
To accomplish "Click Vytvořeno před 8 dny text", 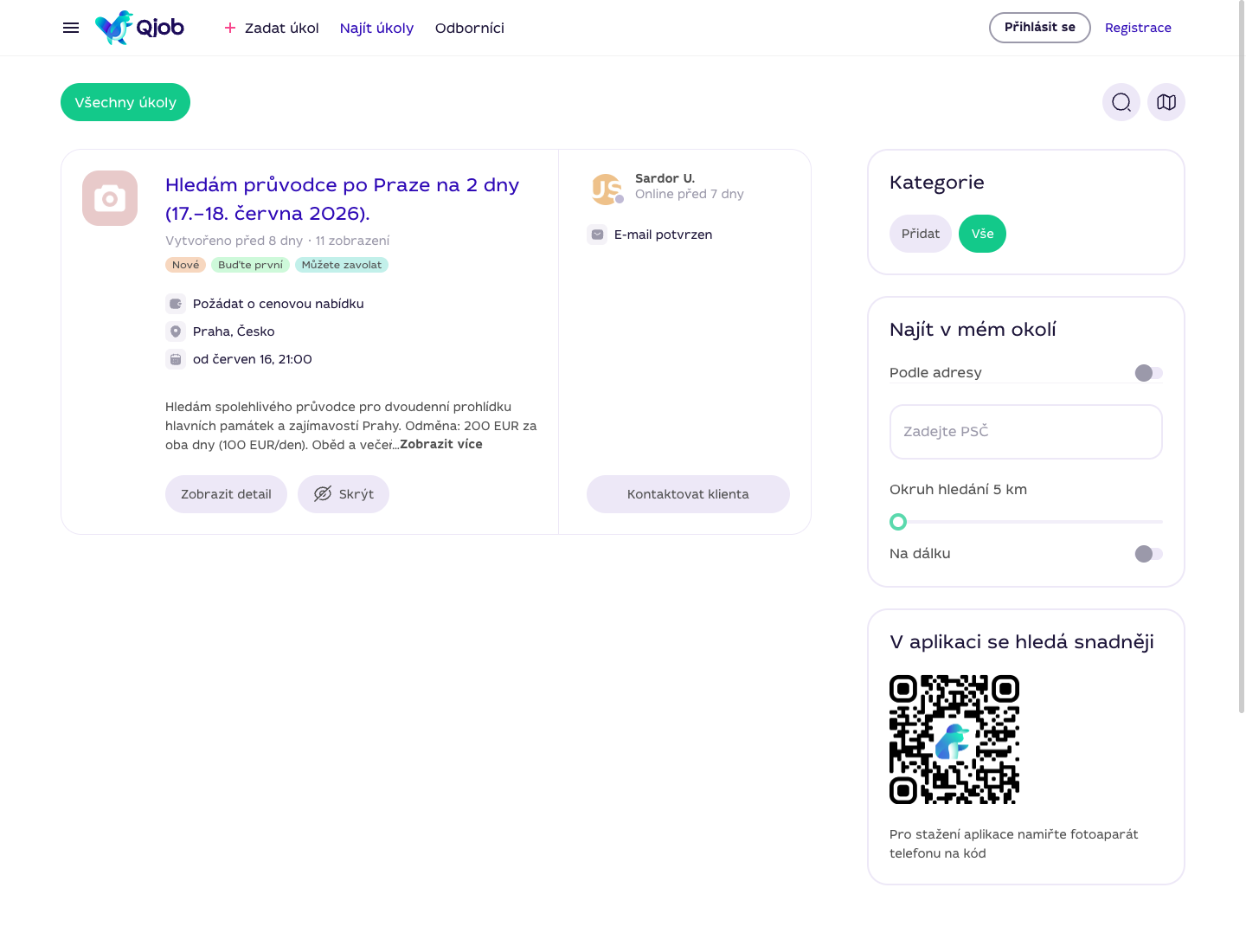I will click(x=234, y=241).
